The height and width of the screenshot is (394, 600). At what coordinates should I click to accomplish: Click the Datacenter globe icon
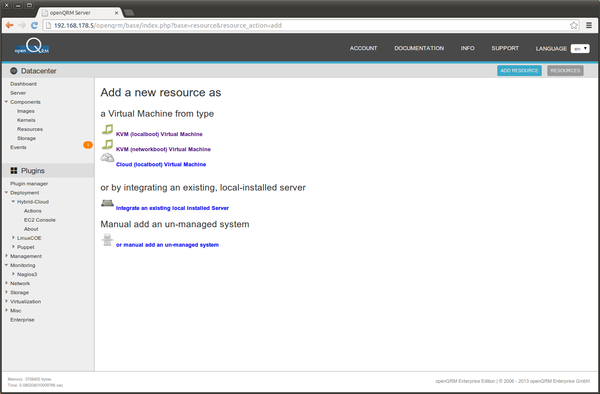coord(14,71)
